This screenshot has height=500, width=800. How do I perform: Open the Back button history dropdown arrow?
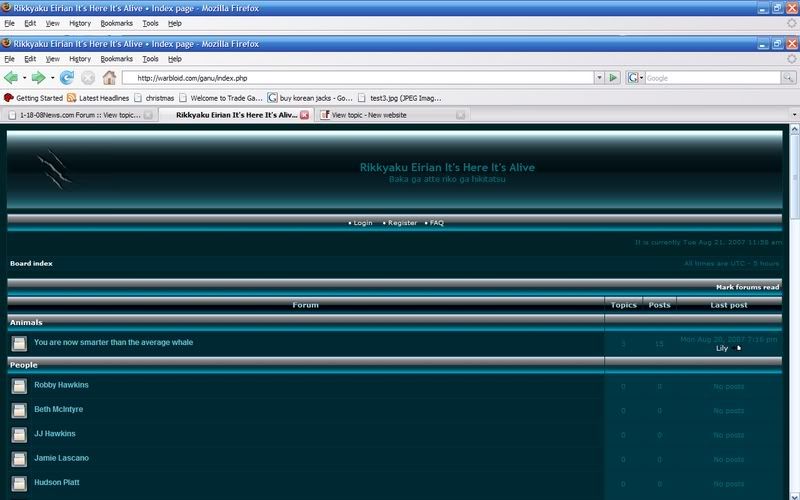[24, 78]
